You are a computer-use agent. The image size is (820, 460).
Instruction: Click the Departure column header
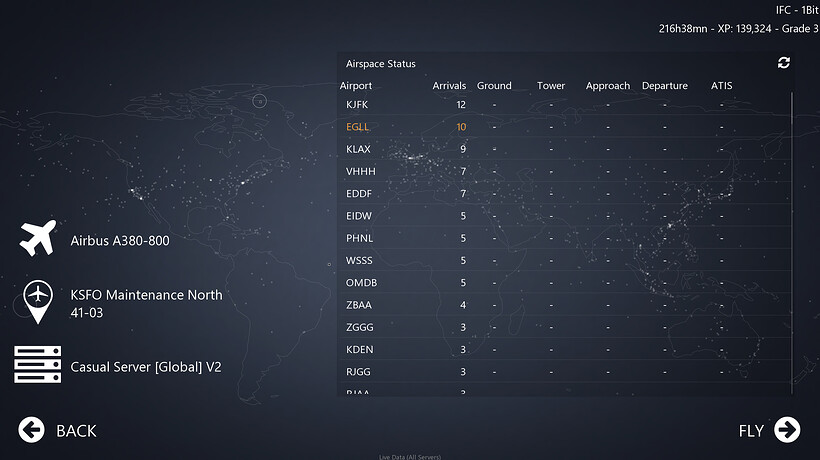(665, 86)
